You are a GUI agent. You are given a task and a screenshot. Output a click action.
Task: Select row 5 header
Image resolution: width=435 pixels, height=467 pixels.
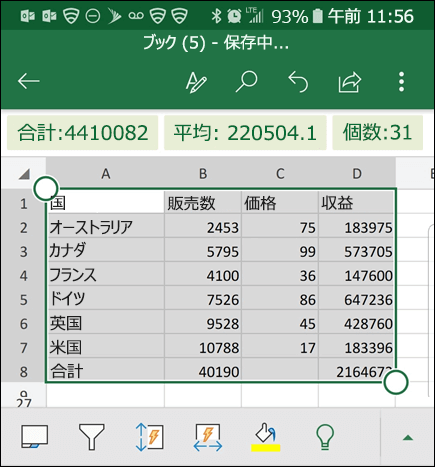23,300
